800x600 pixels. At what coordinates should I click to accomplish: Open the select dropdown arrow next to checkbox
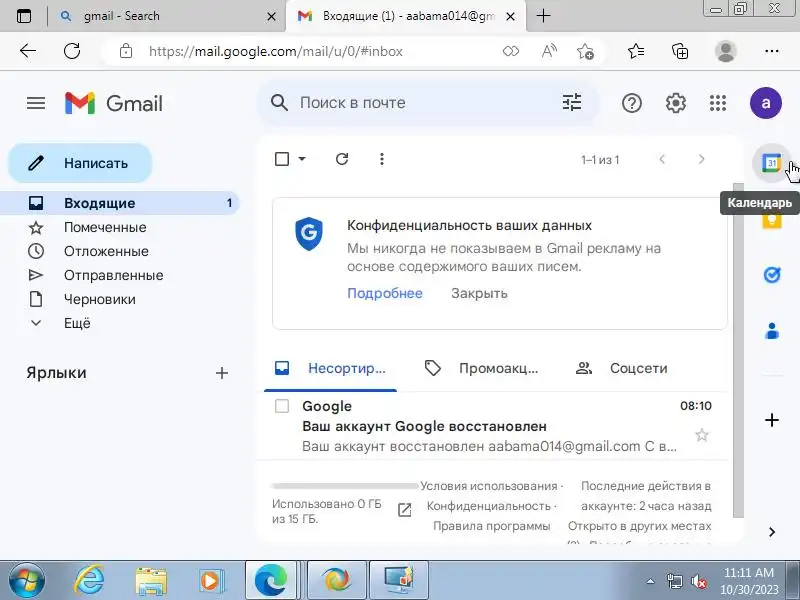[x=302, y=159]
